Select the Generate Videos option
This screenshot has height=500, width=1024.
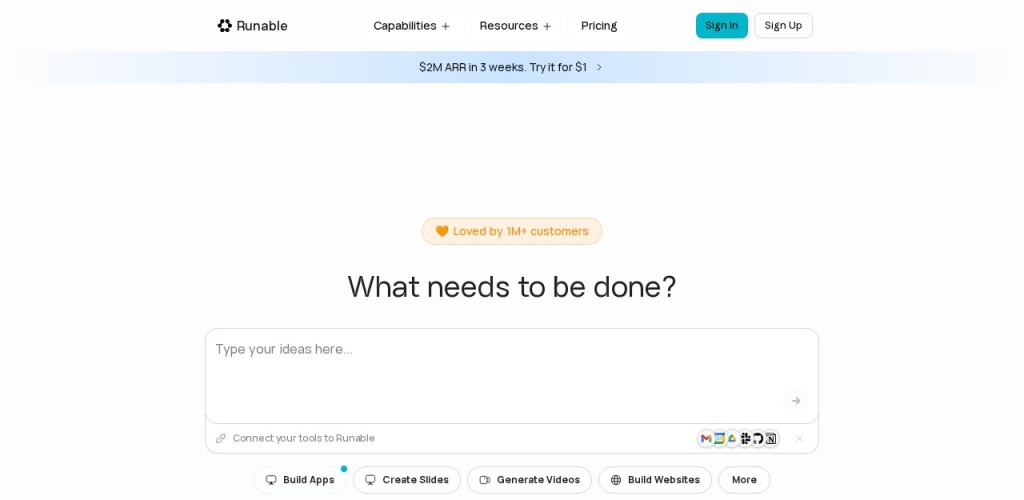click(x=530, y=480)
